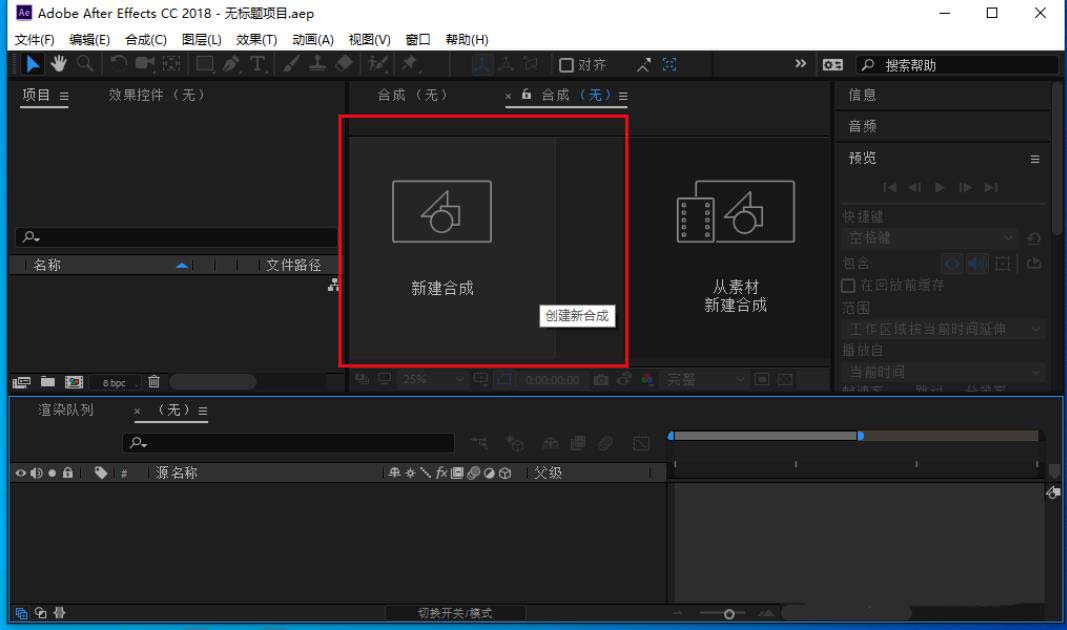Viewport: 1067px width, 630px height.
Task: Check the 在回放前缓存 checkbox
Action: coord(848,286)
